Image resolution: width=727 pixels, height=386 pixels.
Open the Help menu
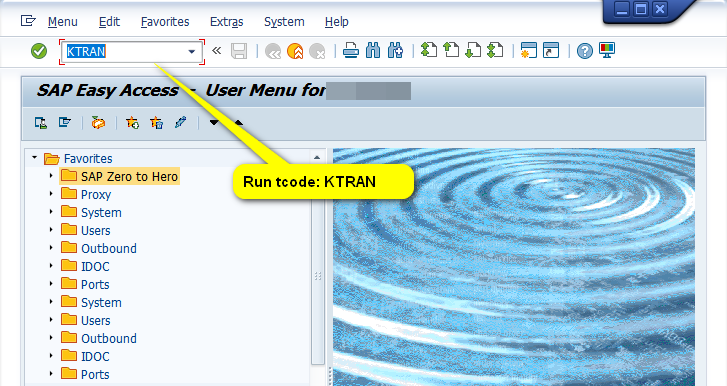coord(337,22)
